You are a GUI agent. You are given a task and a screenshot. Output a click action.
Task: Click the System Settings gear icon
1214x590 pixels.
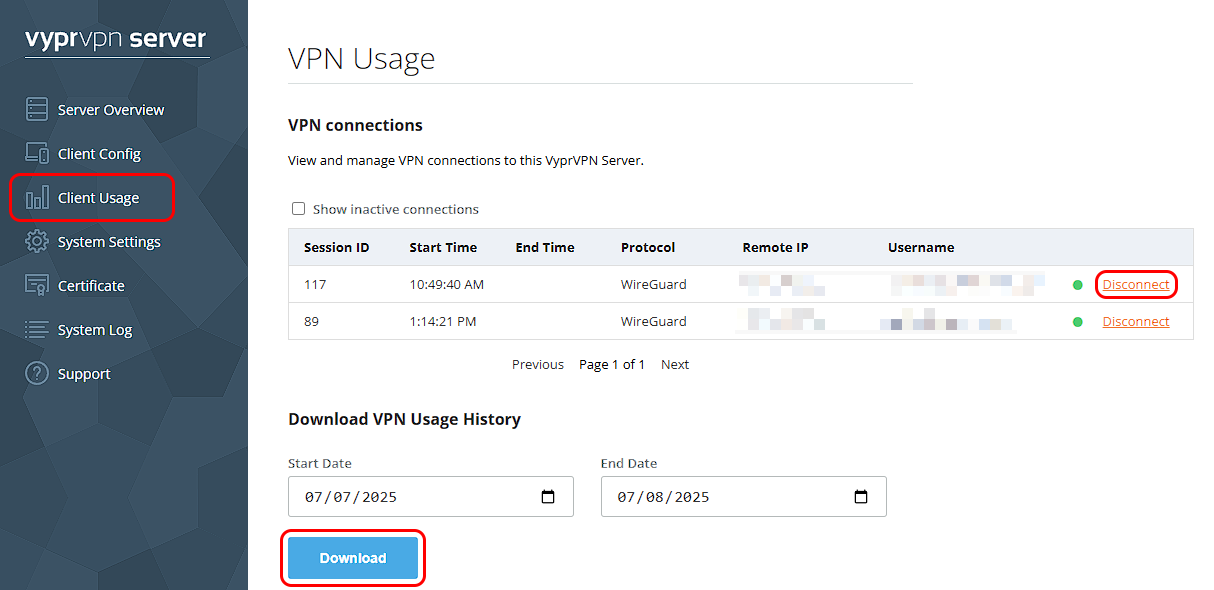[37, 241]
